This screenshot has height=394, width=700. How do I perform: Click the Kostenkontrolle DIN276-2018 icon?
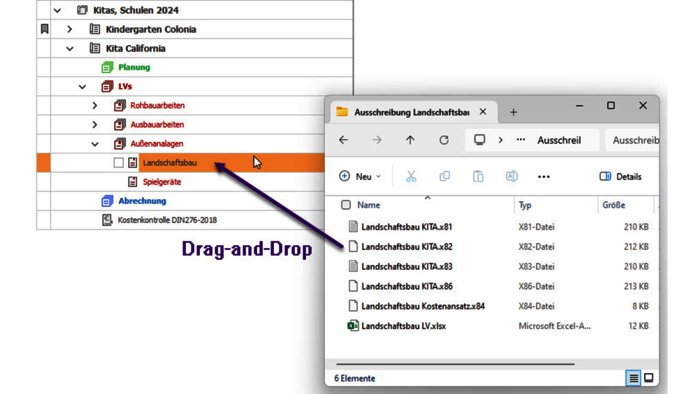[107, 220]
